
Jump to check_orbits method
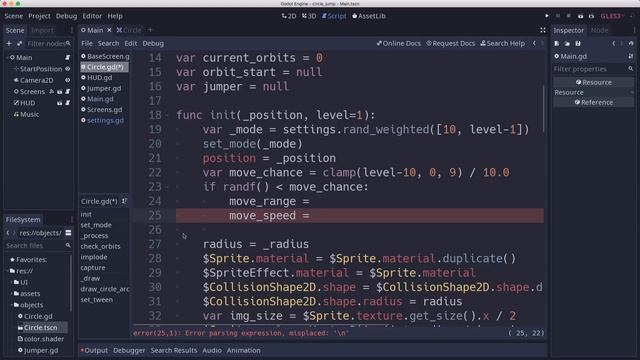pos(100,246)
